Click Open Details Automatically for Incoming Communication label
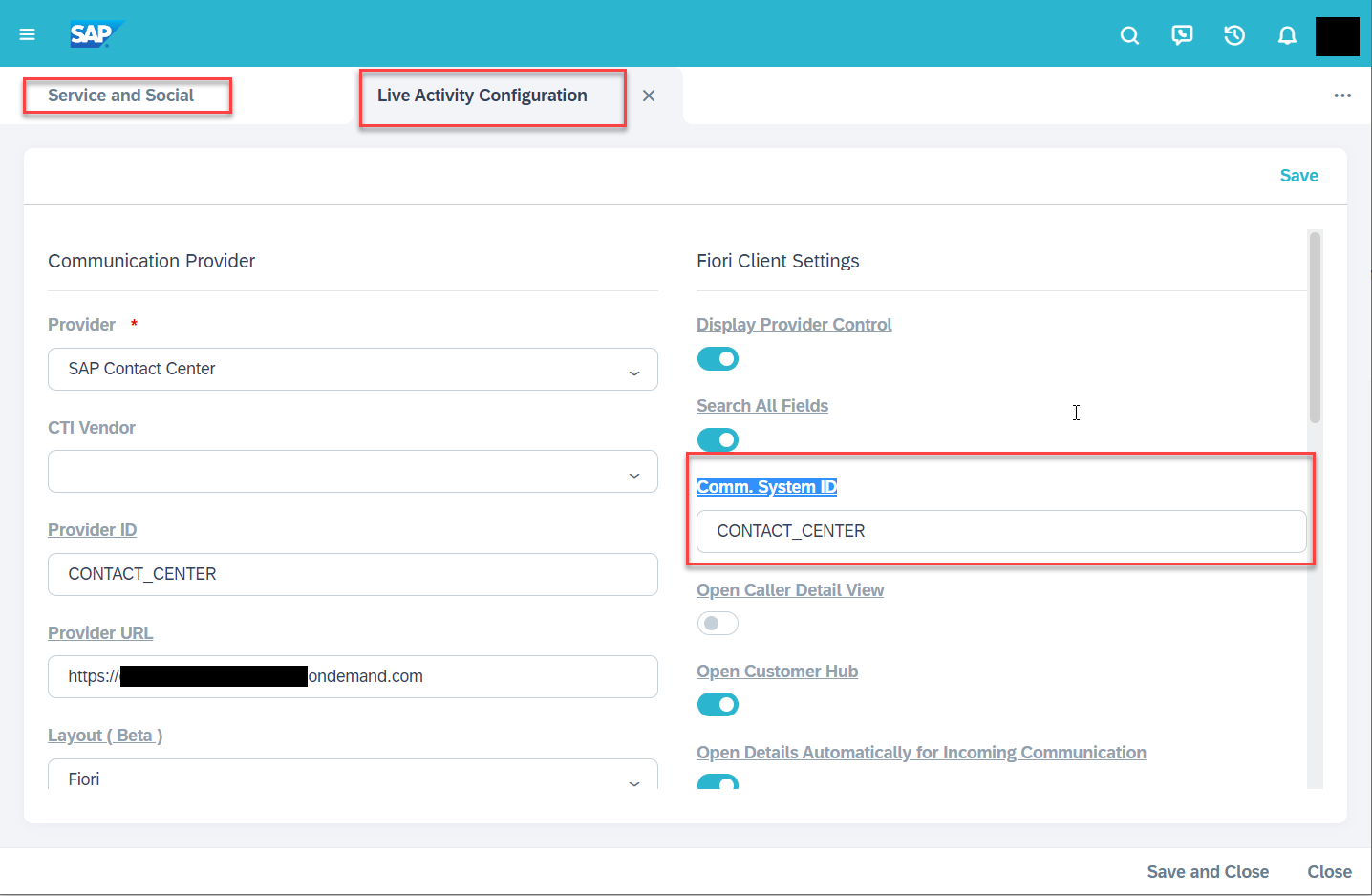The image size is (1372, 896). click(x=921, y=753)
